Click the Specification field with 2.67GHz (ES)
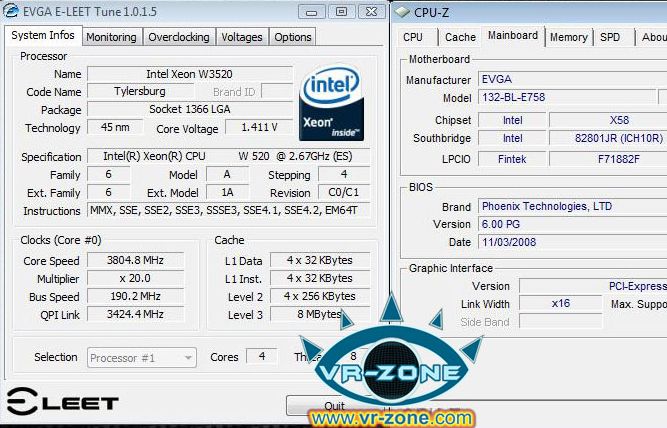The width and height of the screenshot is (667, 428). pos(228,156)
